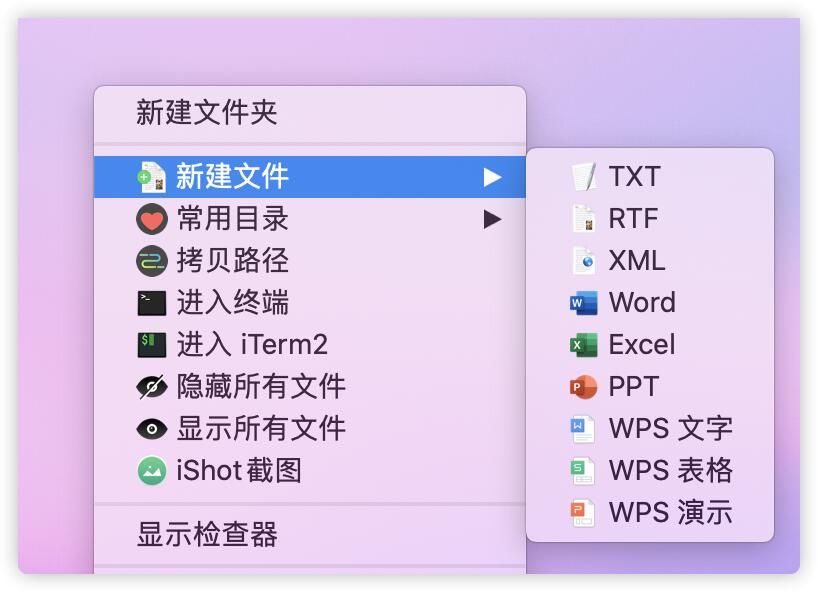Choose 进入 iTerm2 from the menu

coord(310,345)
